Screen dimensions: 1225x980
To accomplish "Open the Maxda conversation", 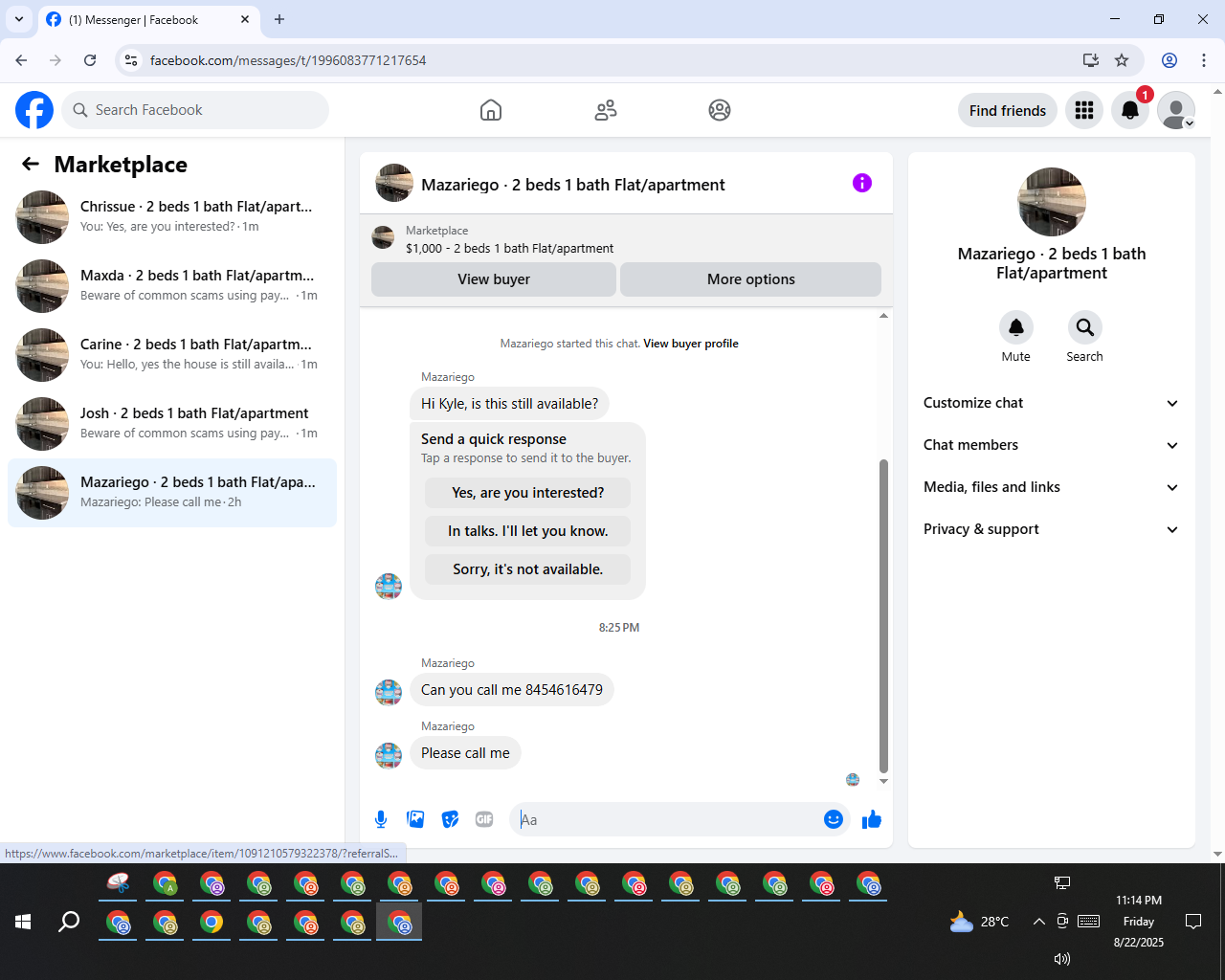I will pos(172,286).
